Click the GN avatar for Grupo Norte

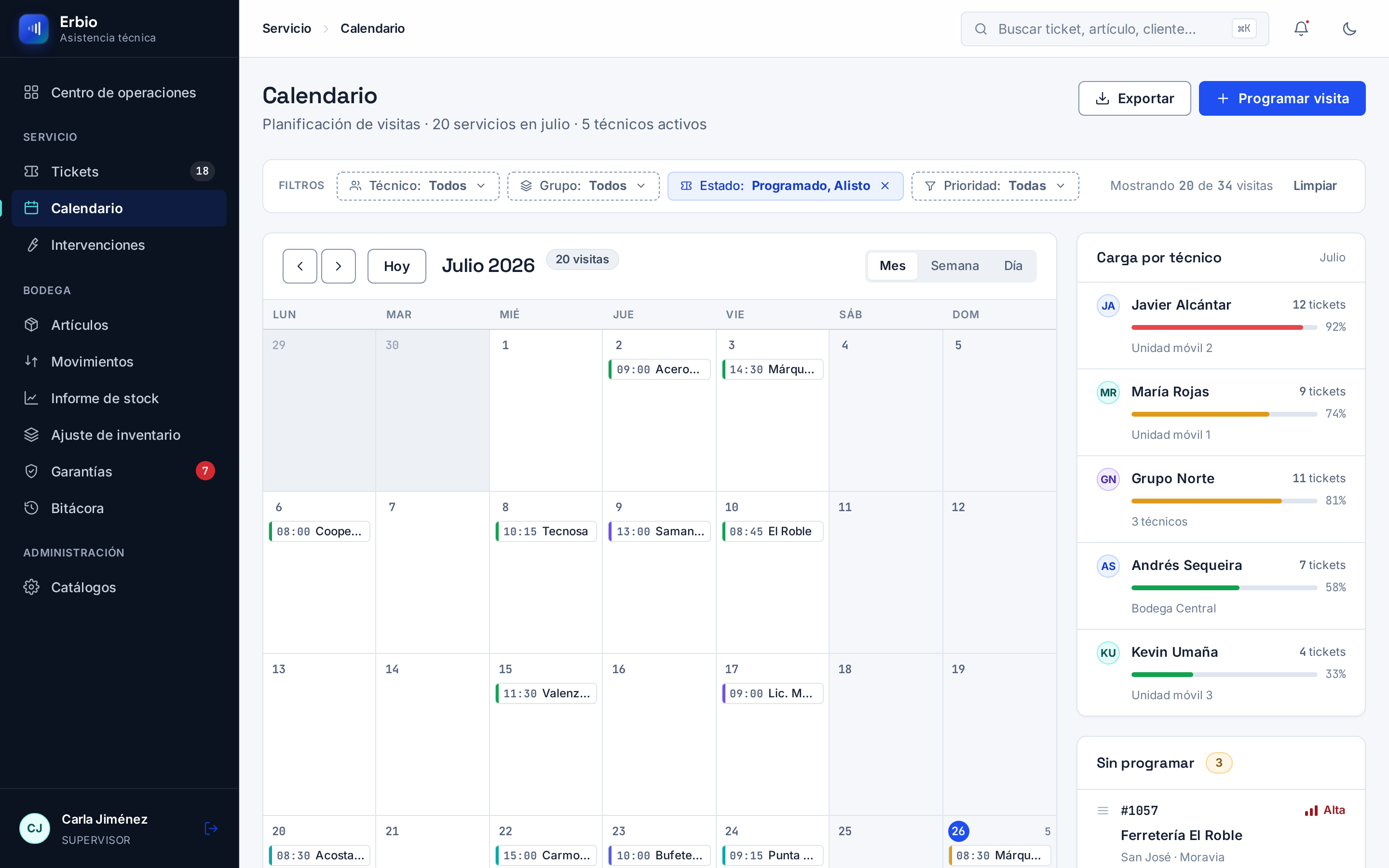click(x=1108, y=479)
